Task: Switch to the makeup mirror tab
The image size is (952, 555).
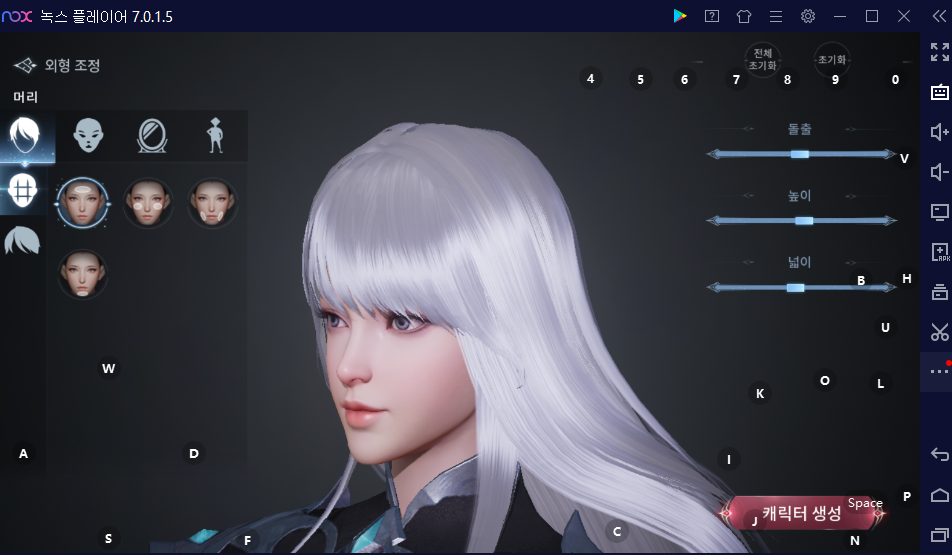Action: [x=152, y=135]
